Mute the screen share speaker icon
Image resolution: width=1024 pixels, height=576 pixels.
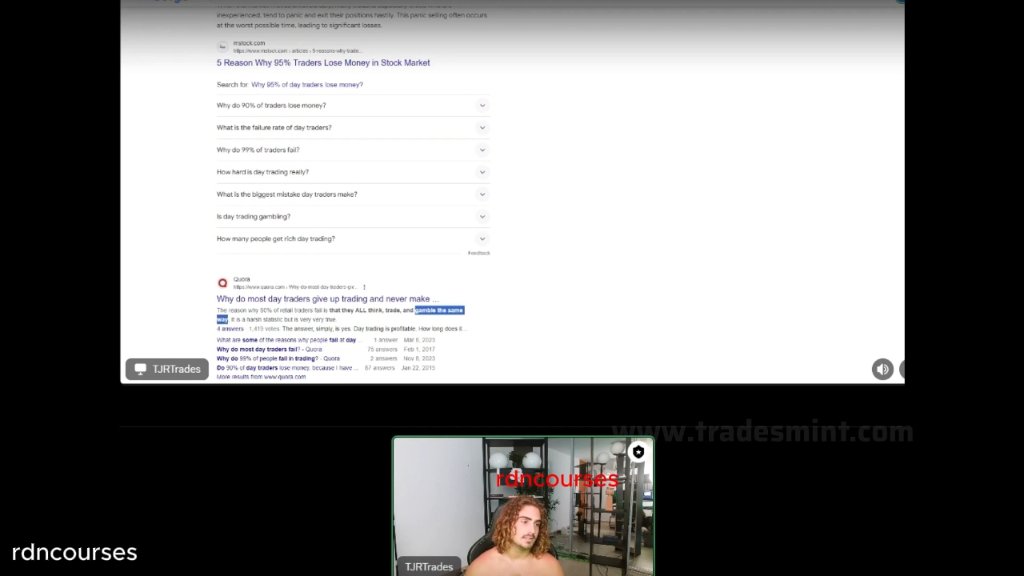pyautogui.click(x=882, y=369)
